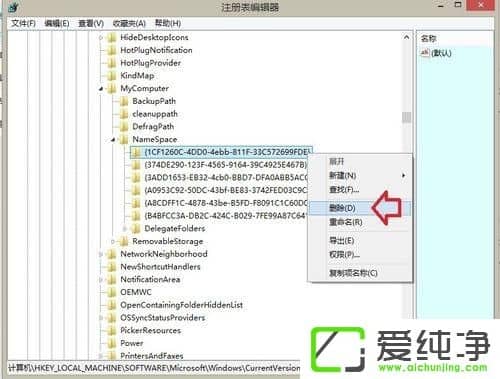Collapse the MyComputer tree node
The image size is (500, 379).
[x=101, y=89]
